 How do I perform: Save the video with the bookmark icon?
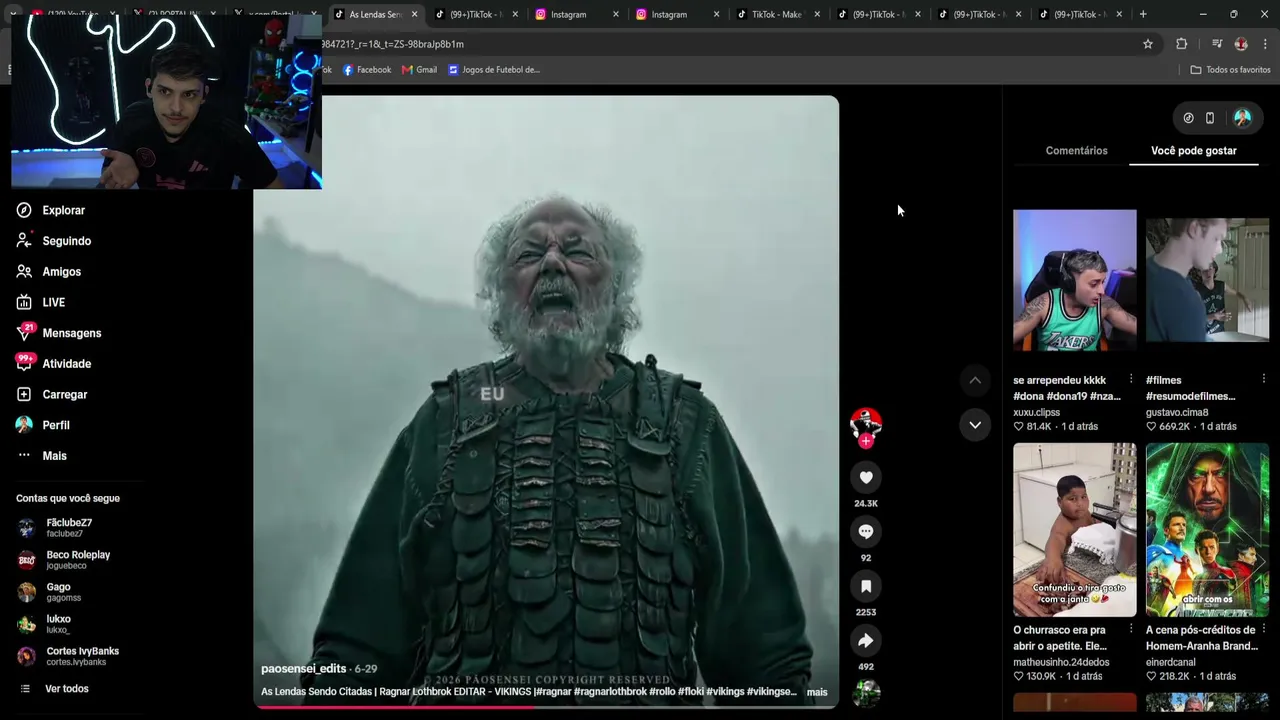[x=866, y=586]
